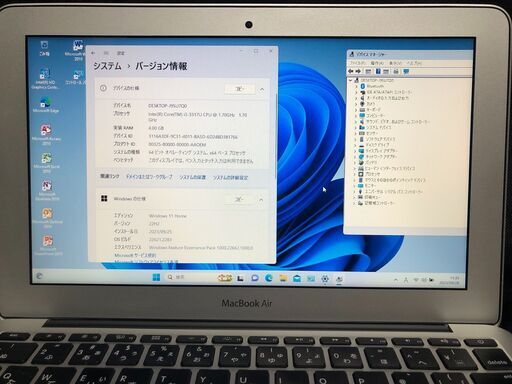This screenshot has height=384, width=512.
Task: Click the Device Manager Help toolbar icon
Action: click(x=378, y=71)
